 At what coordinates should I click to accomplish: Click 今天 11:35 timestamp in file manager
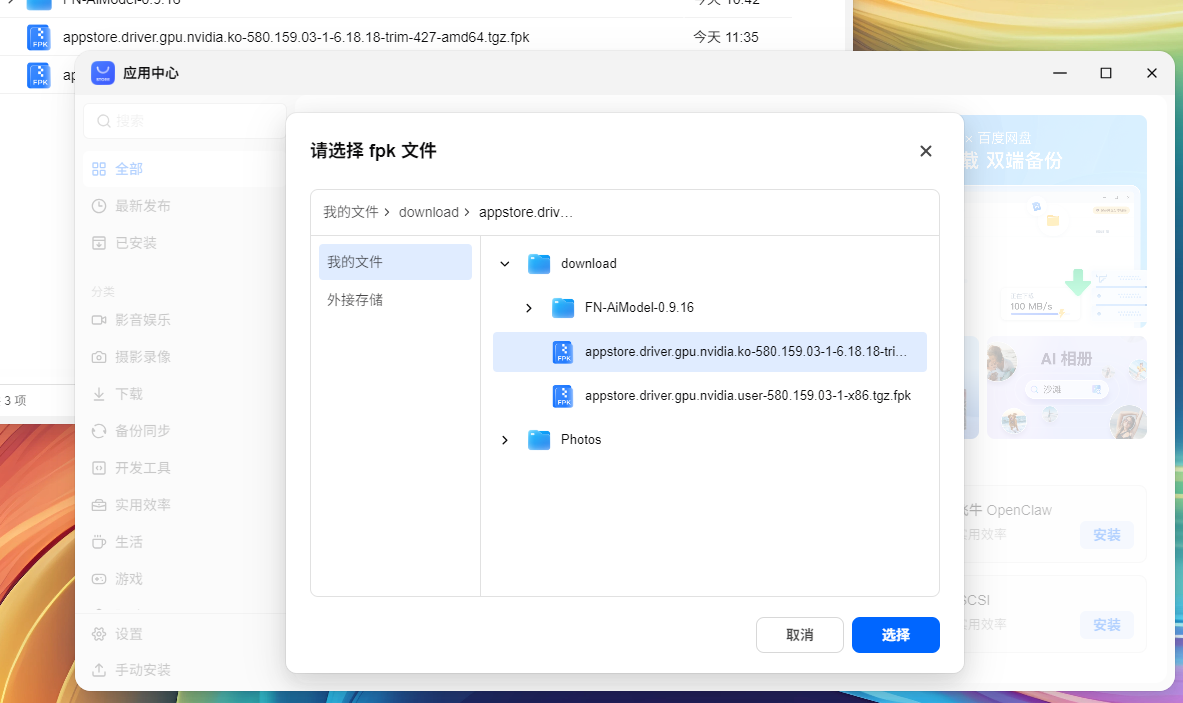pos(726,37)
